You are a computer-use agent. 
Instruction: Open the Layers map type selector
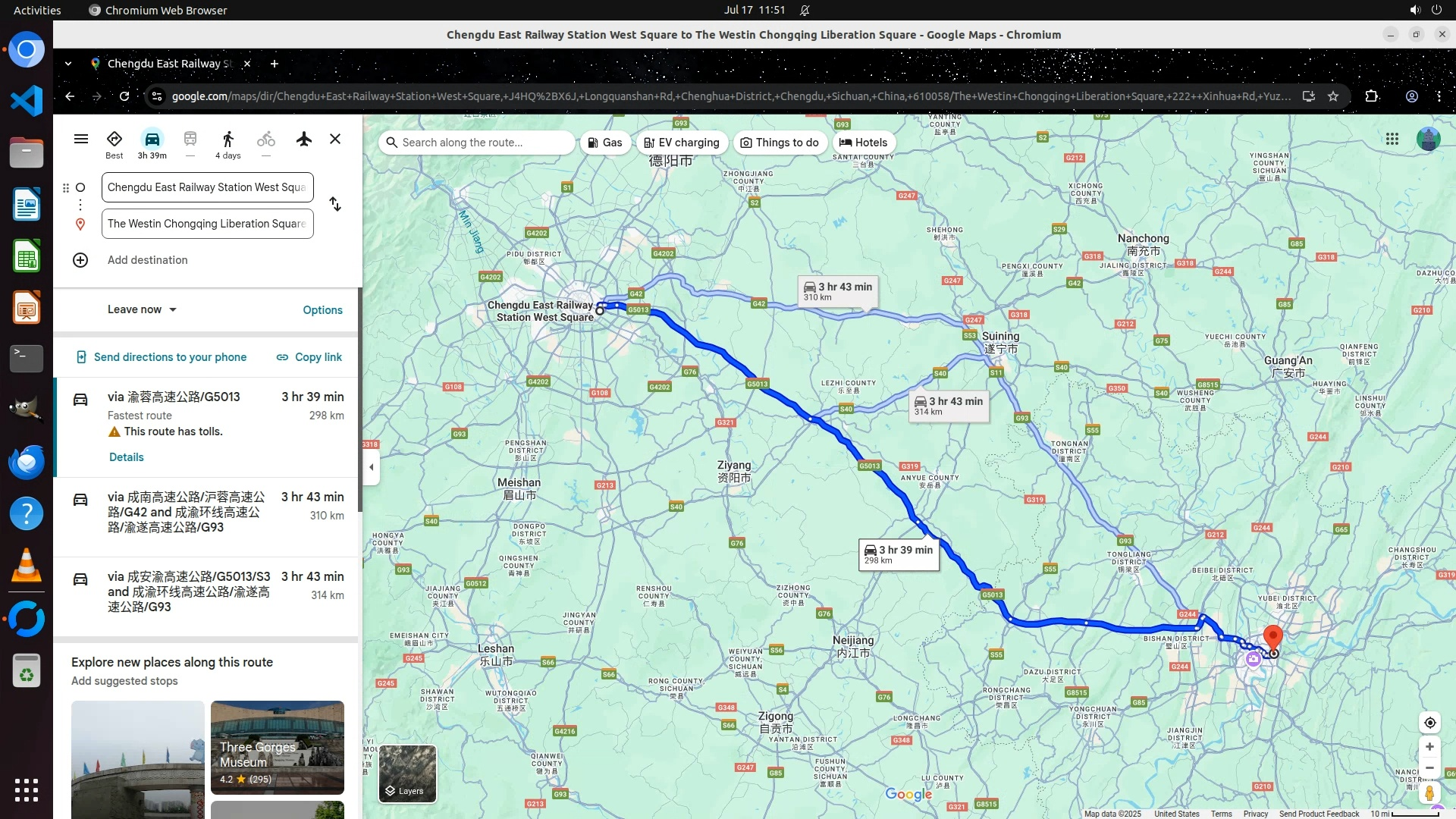(x=407, y=773)
